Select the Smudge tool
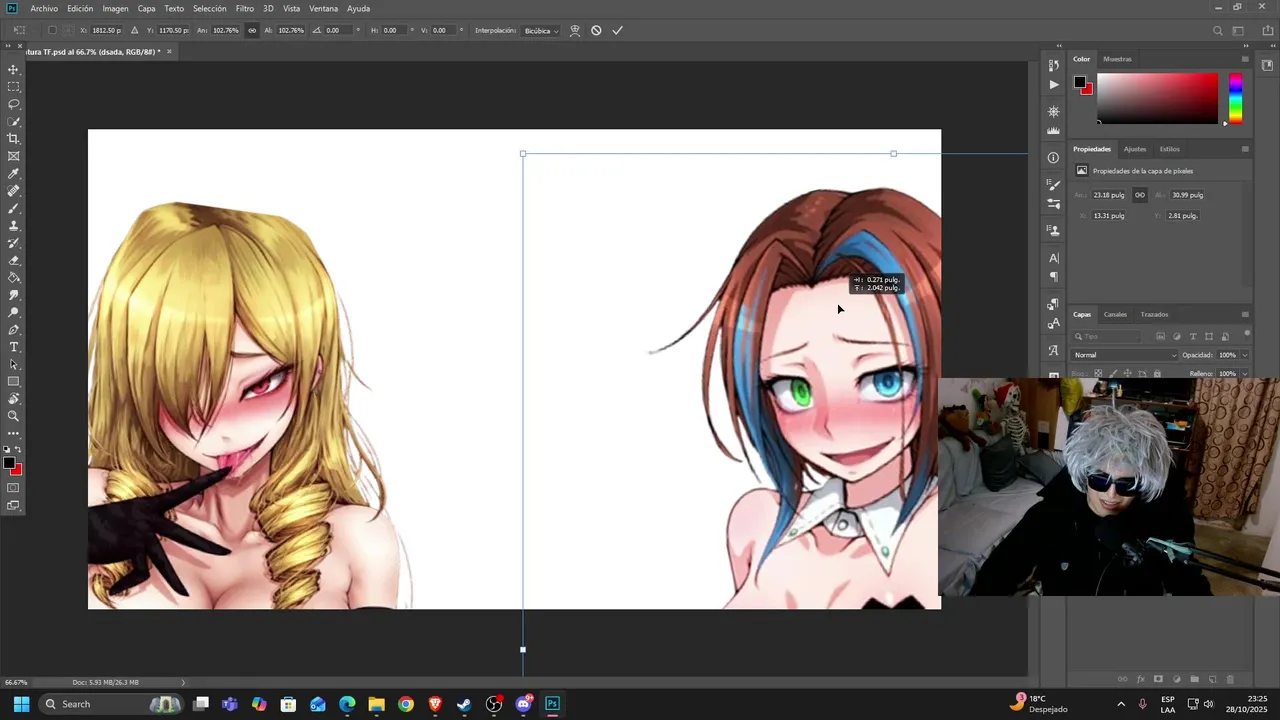 tap(14, 295)
